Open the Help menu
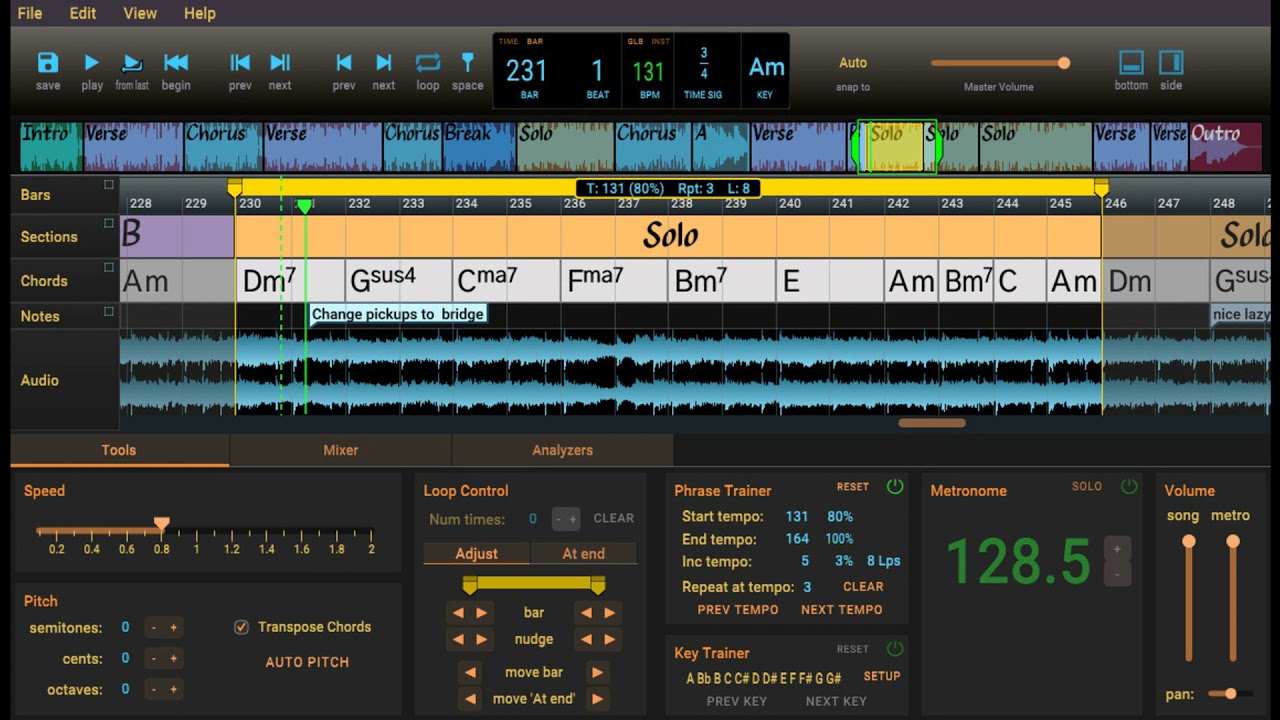This screenshot has width=1280, height=720. click(x=200, y=13)
